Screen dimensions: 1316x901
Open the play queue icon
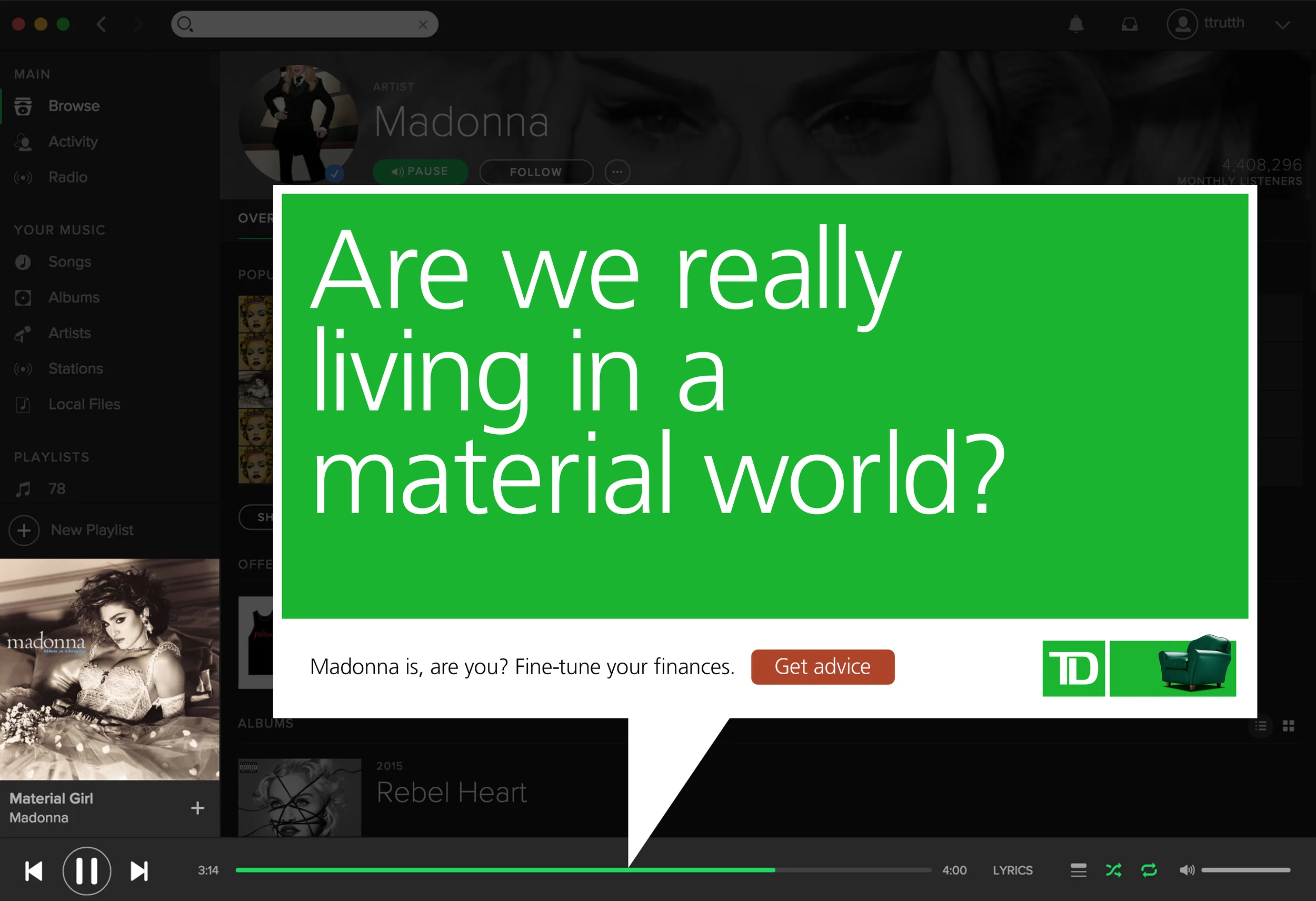[1078, 870]
